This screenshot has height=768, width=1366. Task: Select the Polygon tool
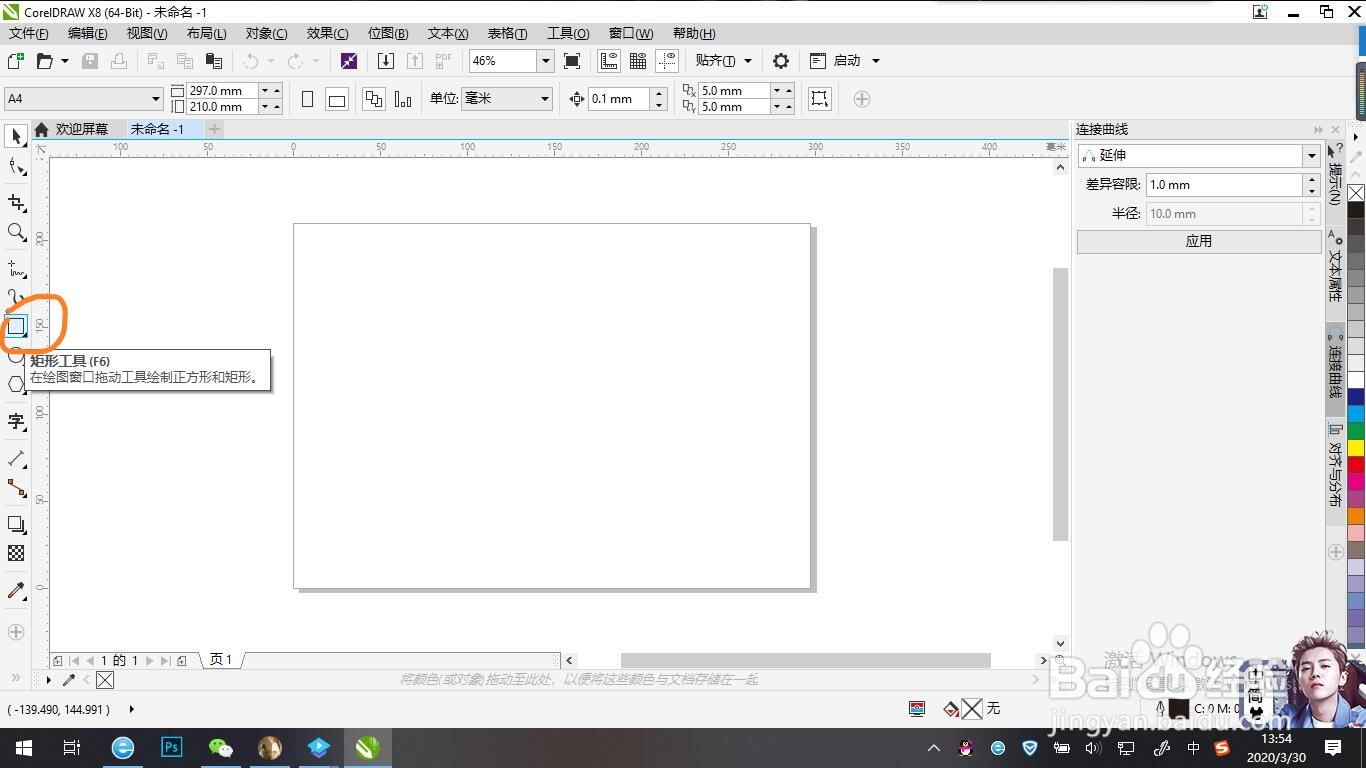[16, 384]
